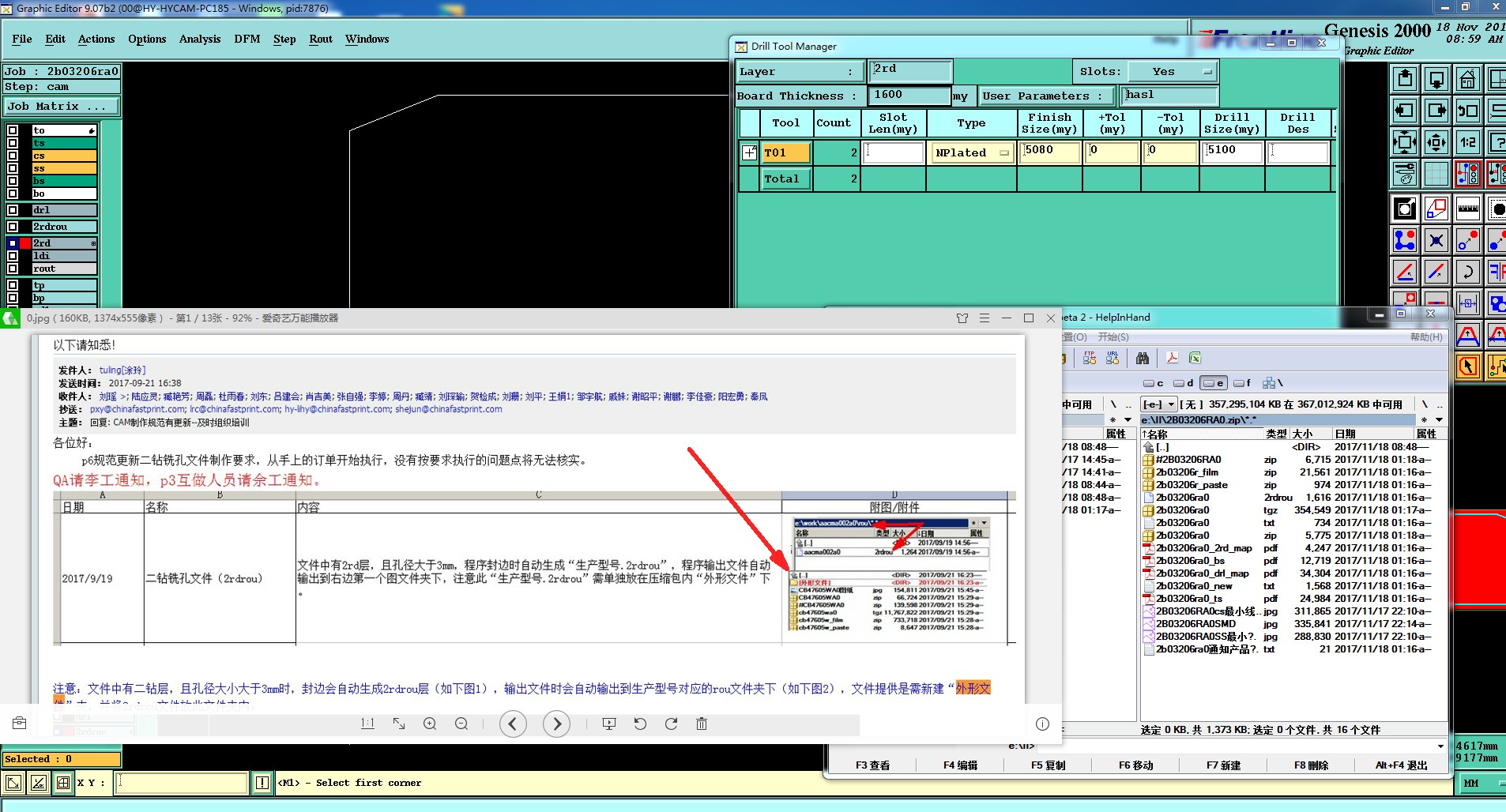Rotate image counterclockwise in viewer
Viewport: 1506px width, 812px height.
(640, 724)
